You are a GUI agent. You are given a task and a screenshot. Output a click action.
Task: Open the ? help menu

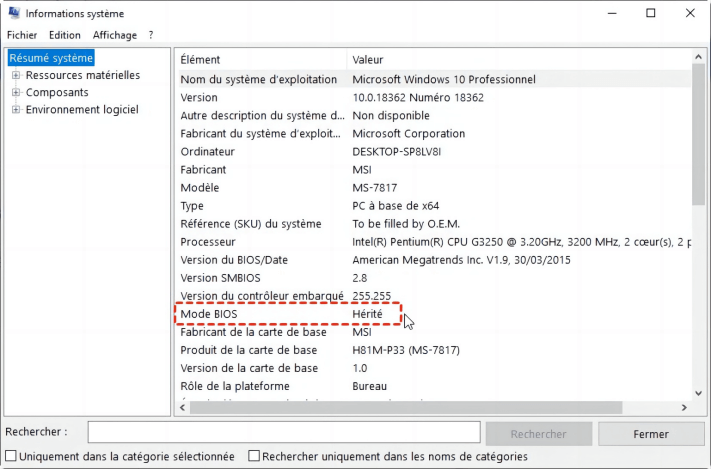tap(151, 35)
